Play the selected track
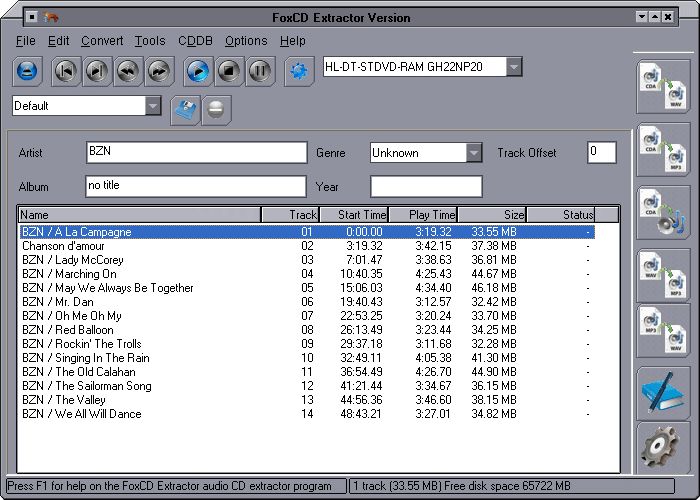Image resolution: width=700 pixels, height=500 pixels. coord(198,71)
